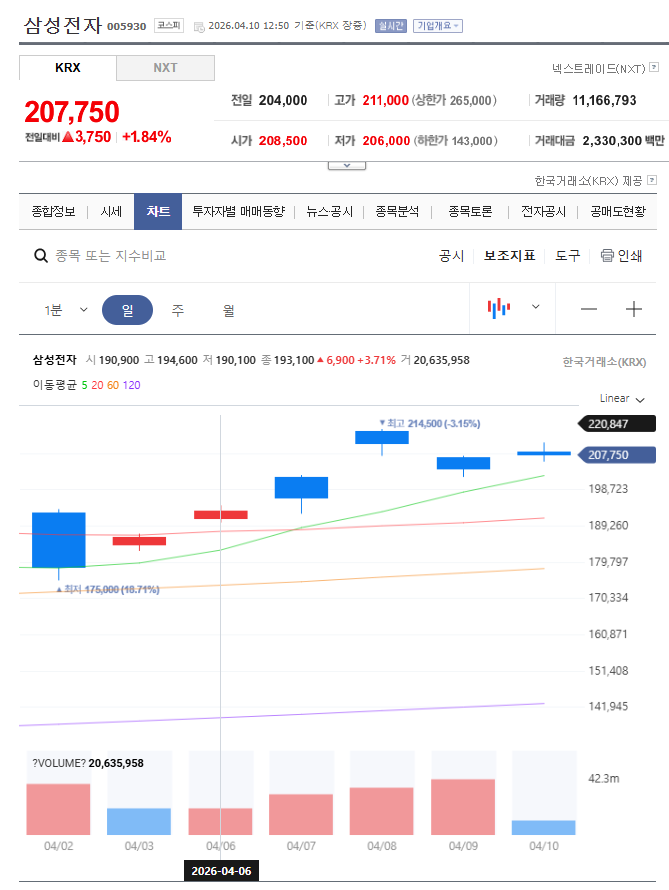Open the 넥스트레이드(NXT) help icon
669x890 pixels.
[x=654, y=67]
